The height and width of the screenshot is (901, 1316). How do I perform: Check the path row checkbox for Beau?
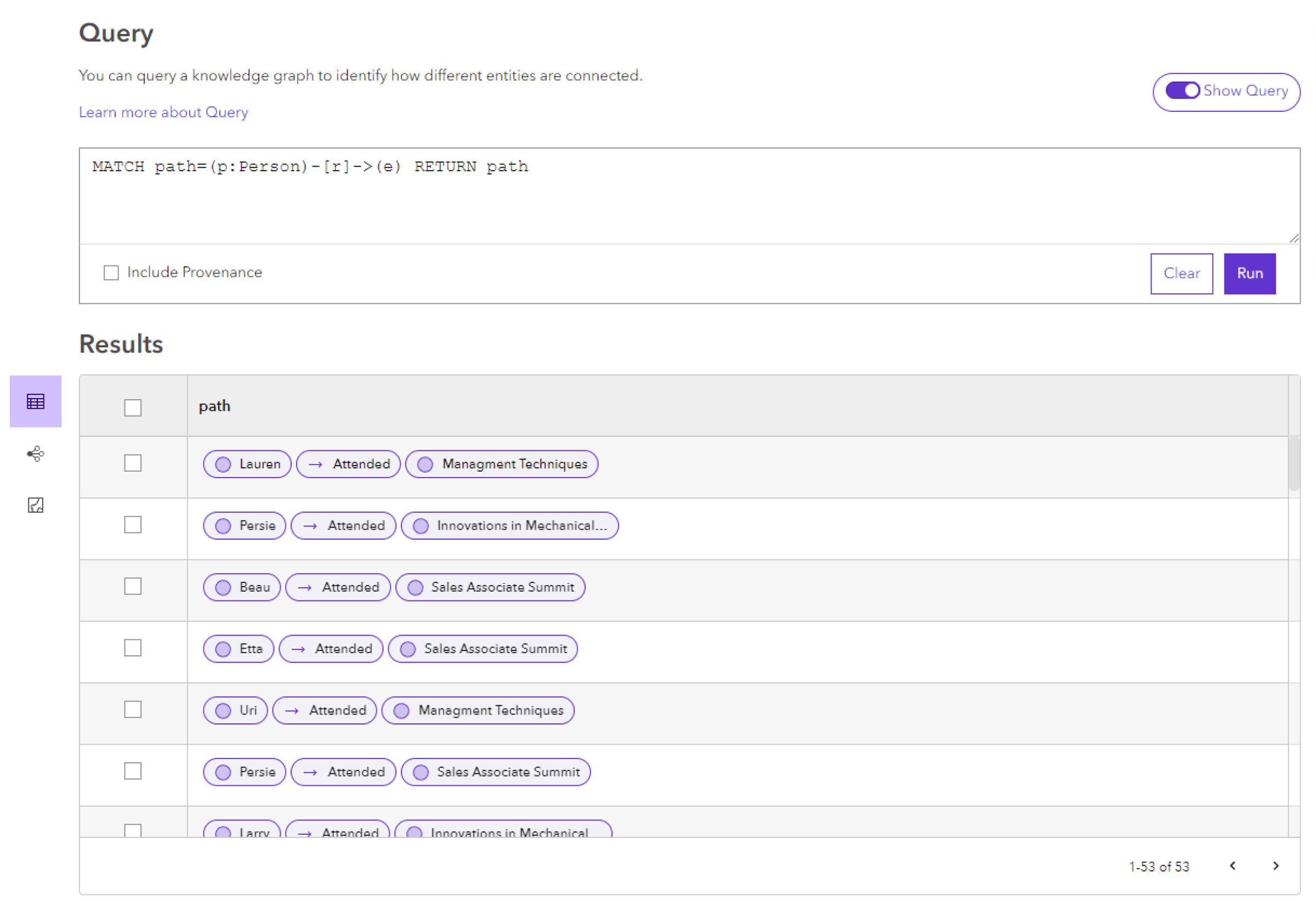(x=133, y=587)
